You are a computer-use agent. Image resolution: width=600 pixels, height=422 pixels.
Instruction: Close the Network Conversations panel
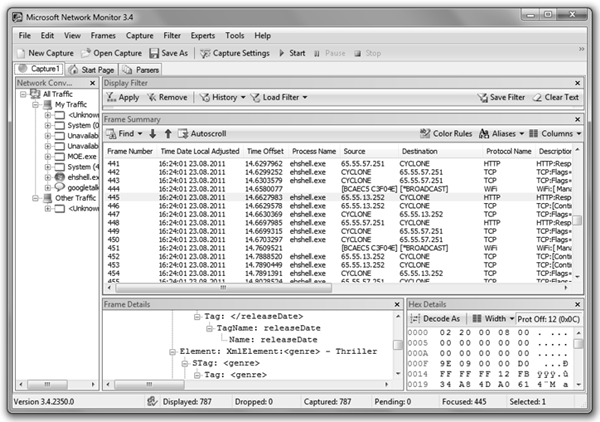(x=93, y=83)
